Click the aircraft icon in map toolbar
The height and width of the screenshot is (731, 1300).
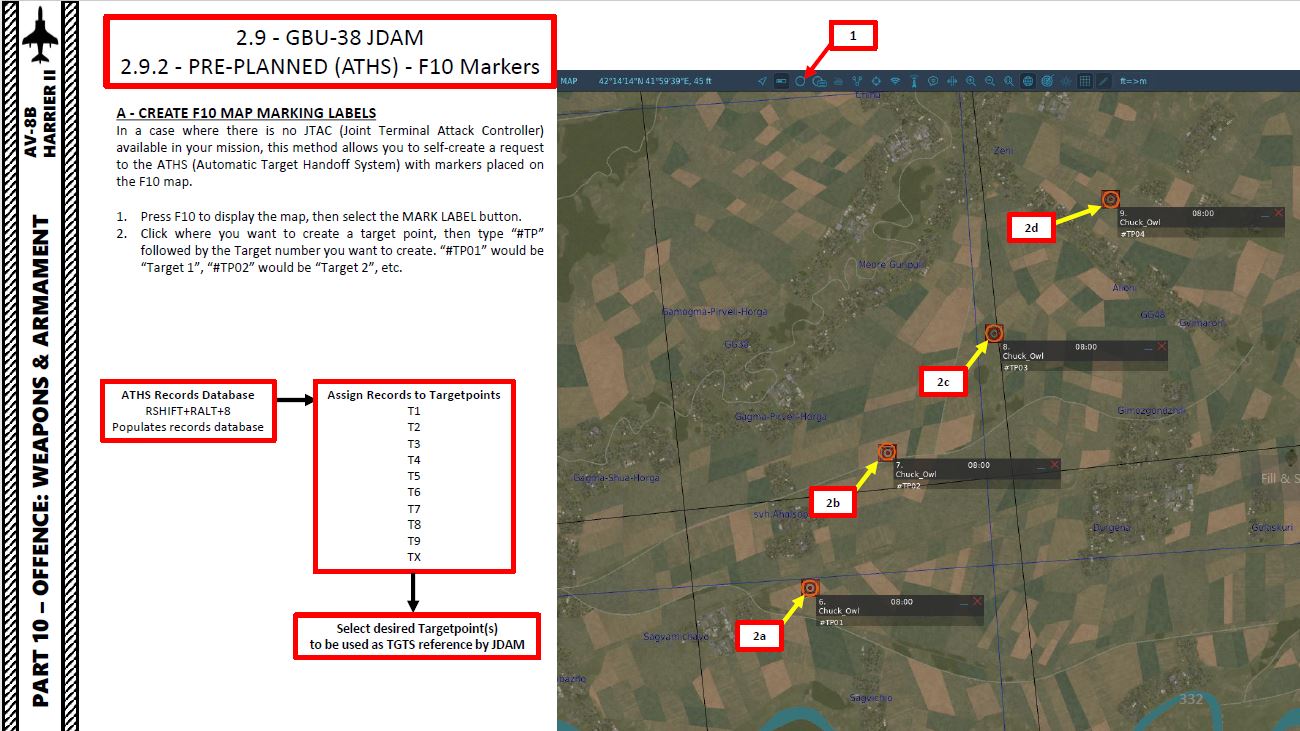[x=952, y=81]
